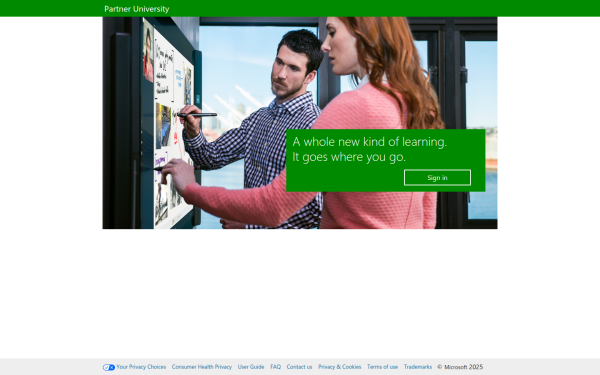Open the Partner University header title
Image resolution: width=600 pixels, height=375 pixels.
pyautogui.click(x=137, y=9)
